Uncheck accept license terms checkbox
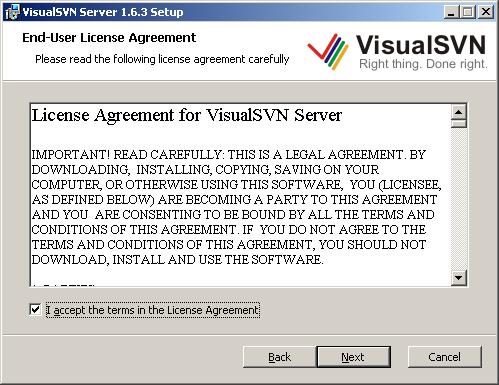 (x=35, y=310)
